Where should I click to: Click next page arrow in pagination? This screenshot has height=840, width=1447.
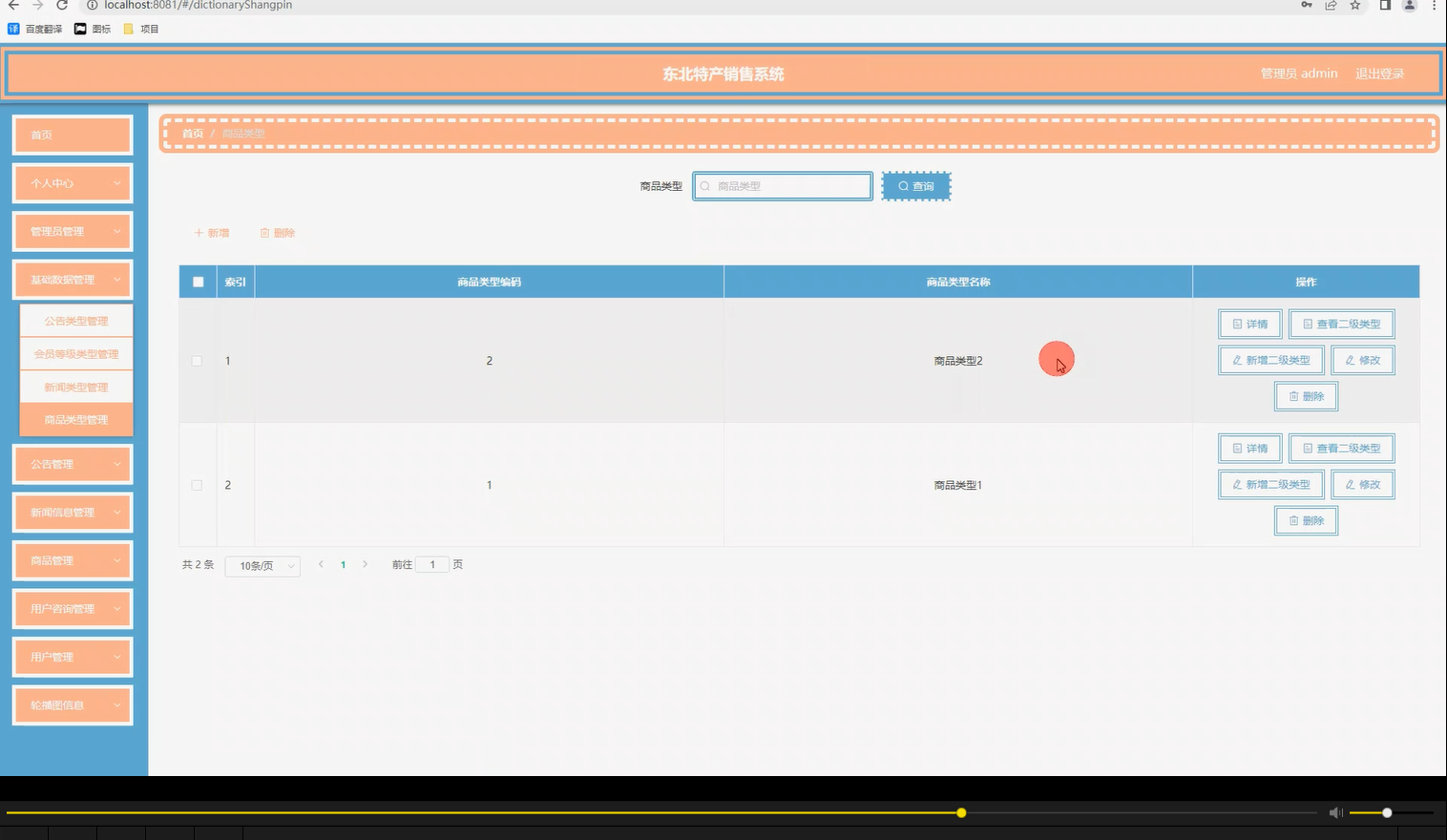pyautogui.click(x=365, y=565)
